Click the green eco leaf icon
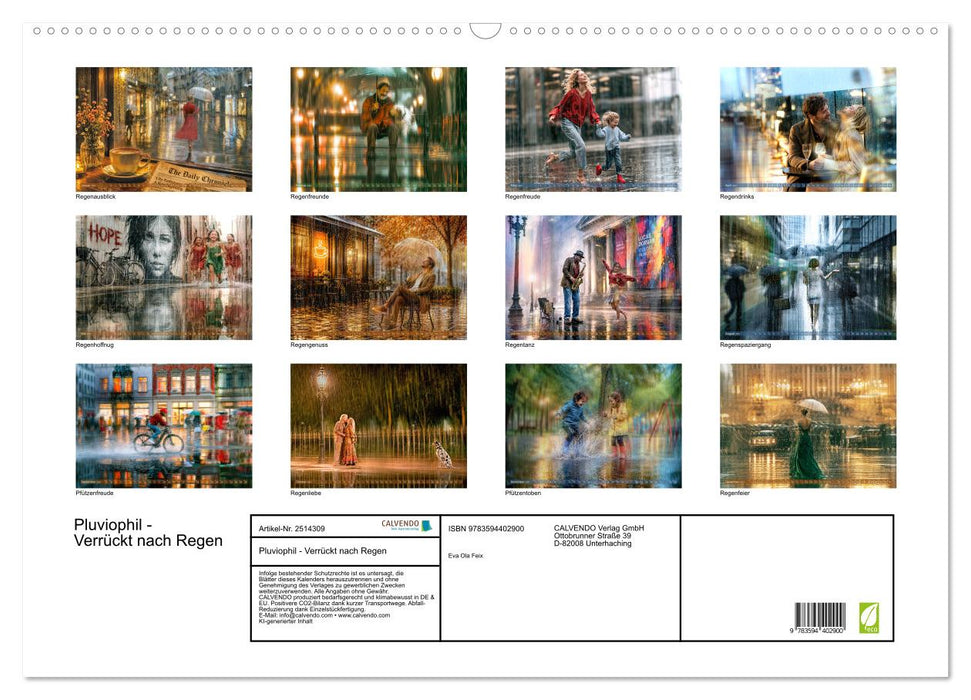This screenshot has height=700, width=971. [868, 618]
